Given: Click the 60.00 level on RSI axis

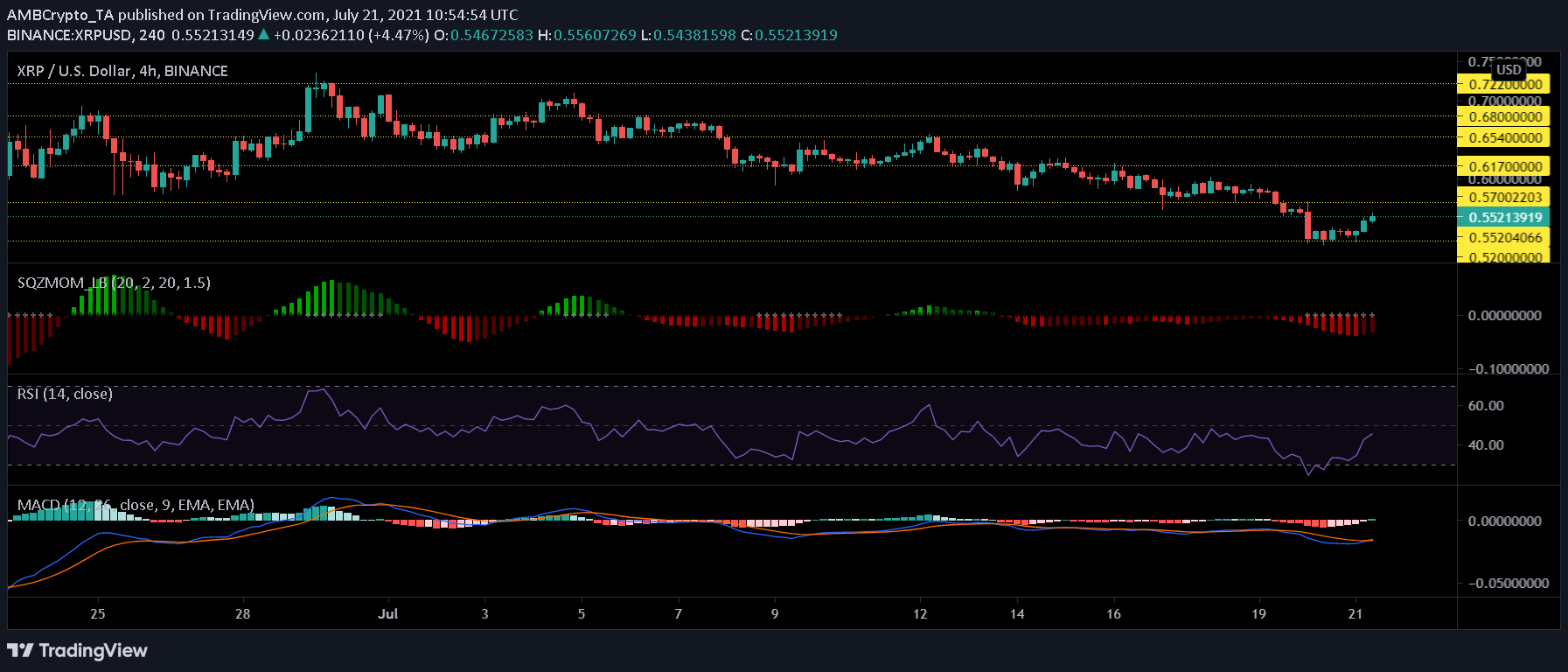Looking at the screenshot, I should pos(1486,405).
